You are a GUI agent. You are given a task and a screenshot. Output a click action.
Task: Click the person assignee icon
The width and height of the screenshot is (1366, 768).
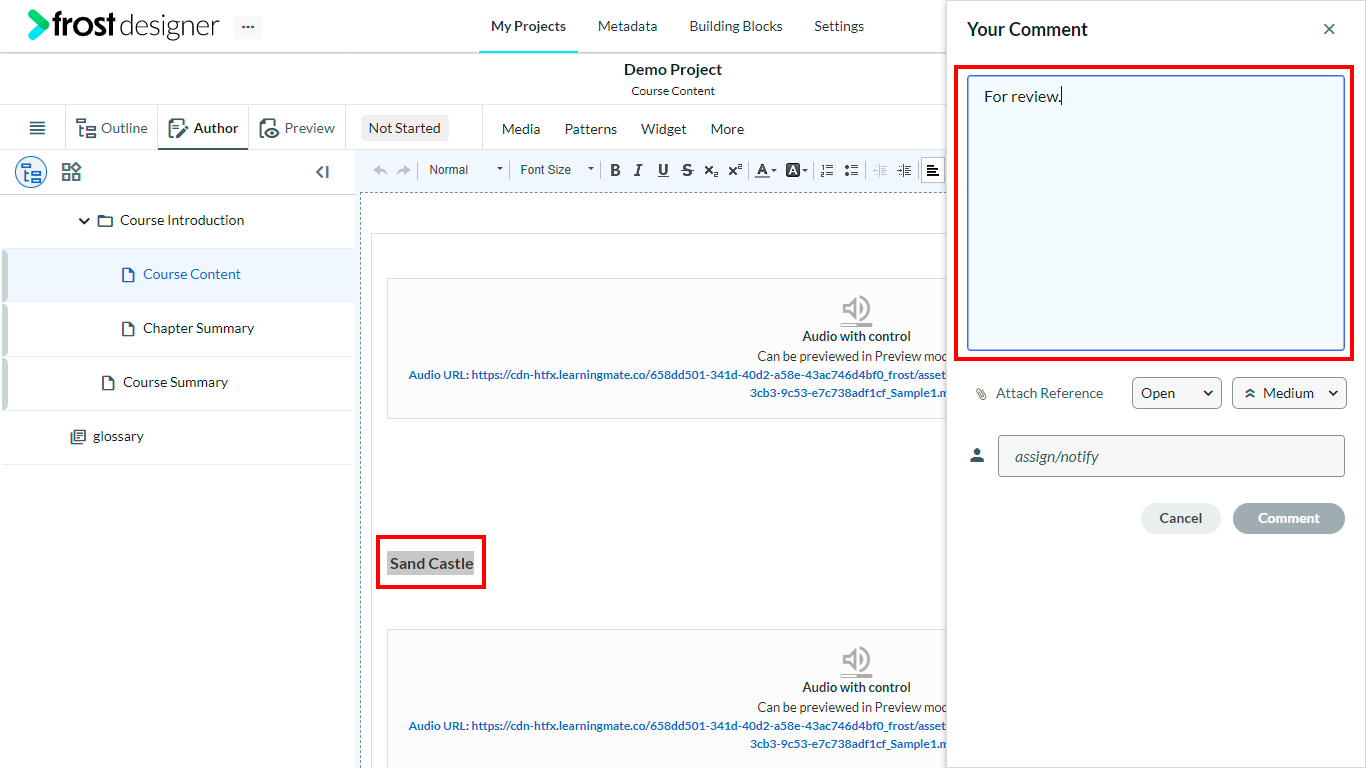[x=977, y=455]
